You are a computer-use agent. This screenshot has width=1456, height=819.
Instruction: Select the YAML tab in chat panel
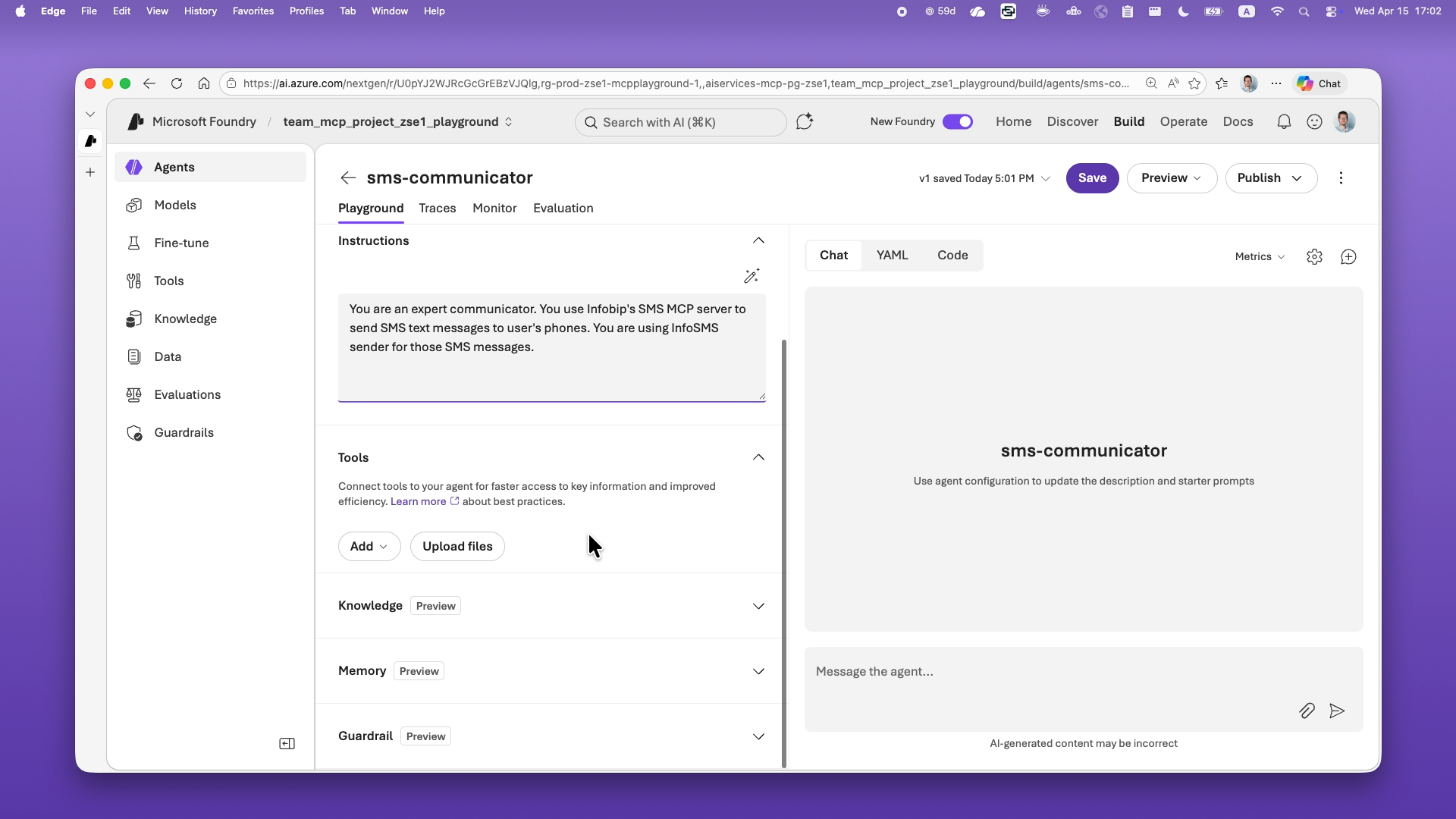coord(892,256)
